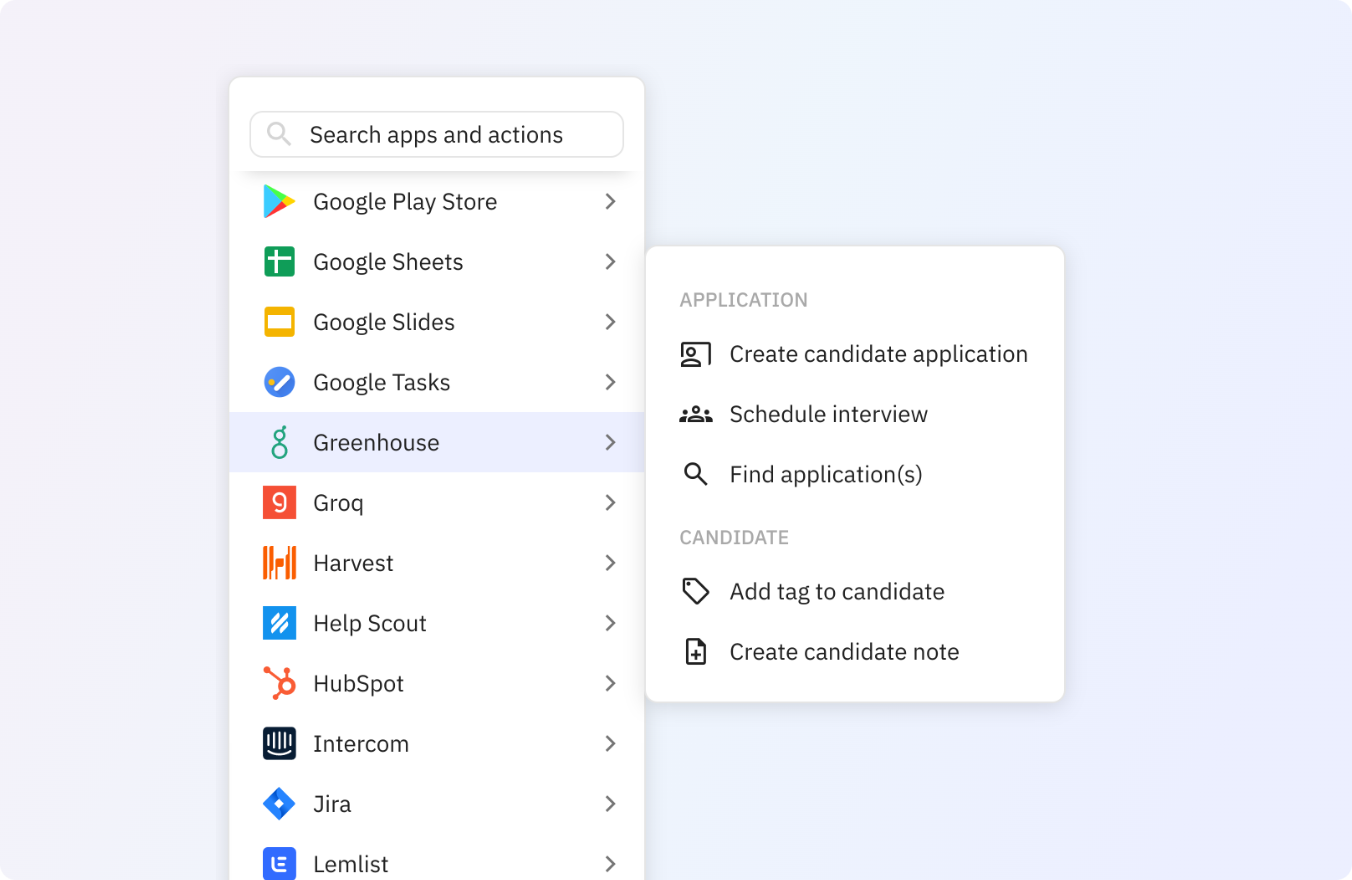Choose Google Sheets label
1352x880 pixels.
pyautogui.click(x=388, y=262)
